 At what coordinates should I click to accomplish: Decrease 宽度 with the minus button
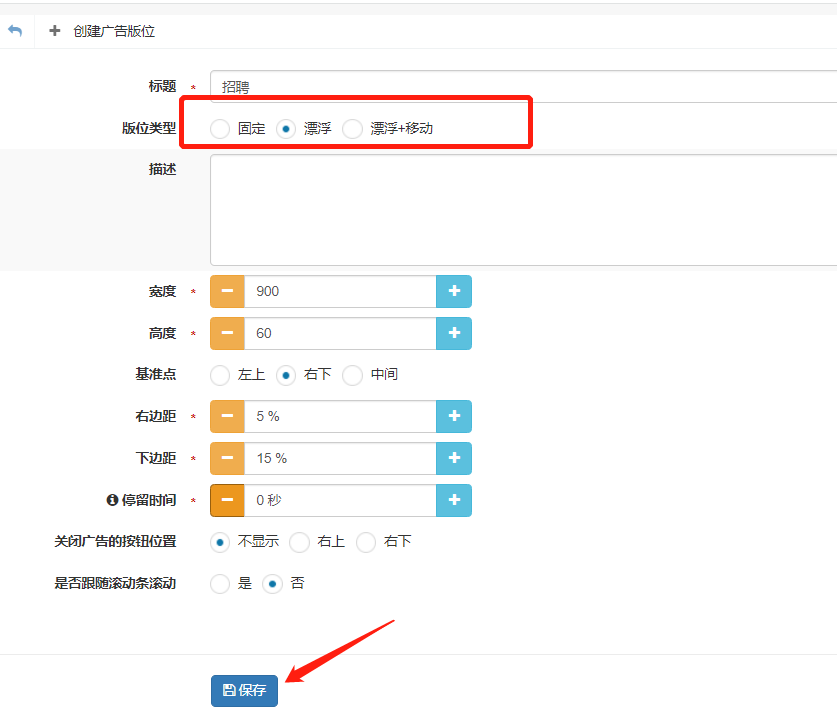pos(227,291)
